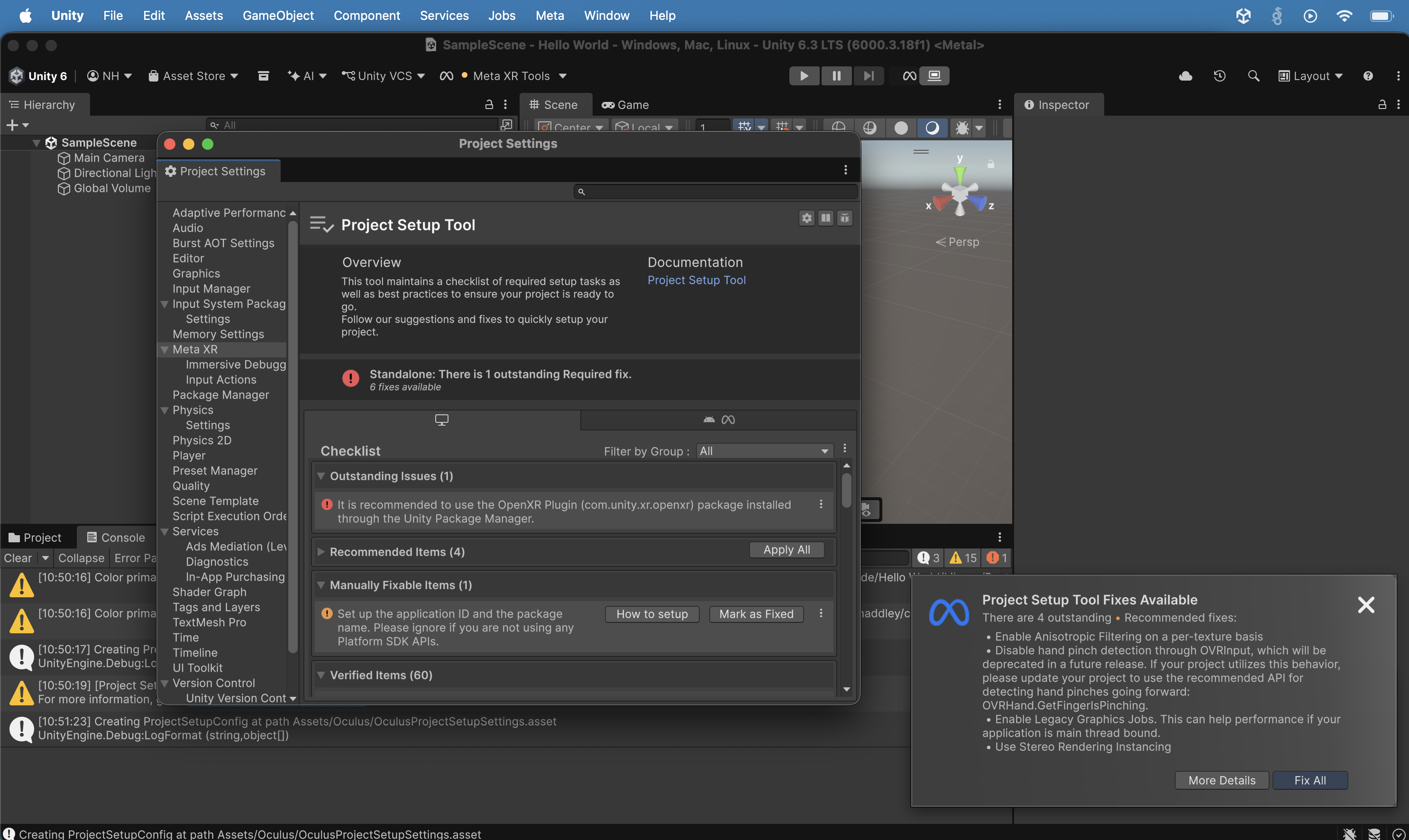Open the GameObject menu

point(278,15)
